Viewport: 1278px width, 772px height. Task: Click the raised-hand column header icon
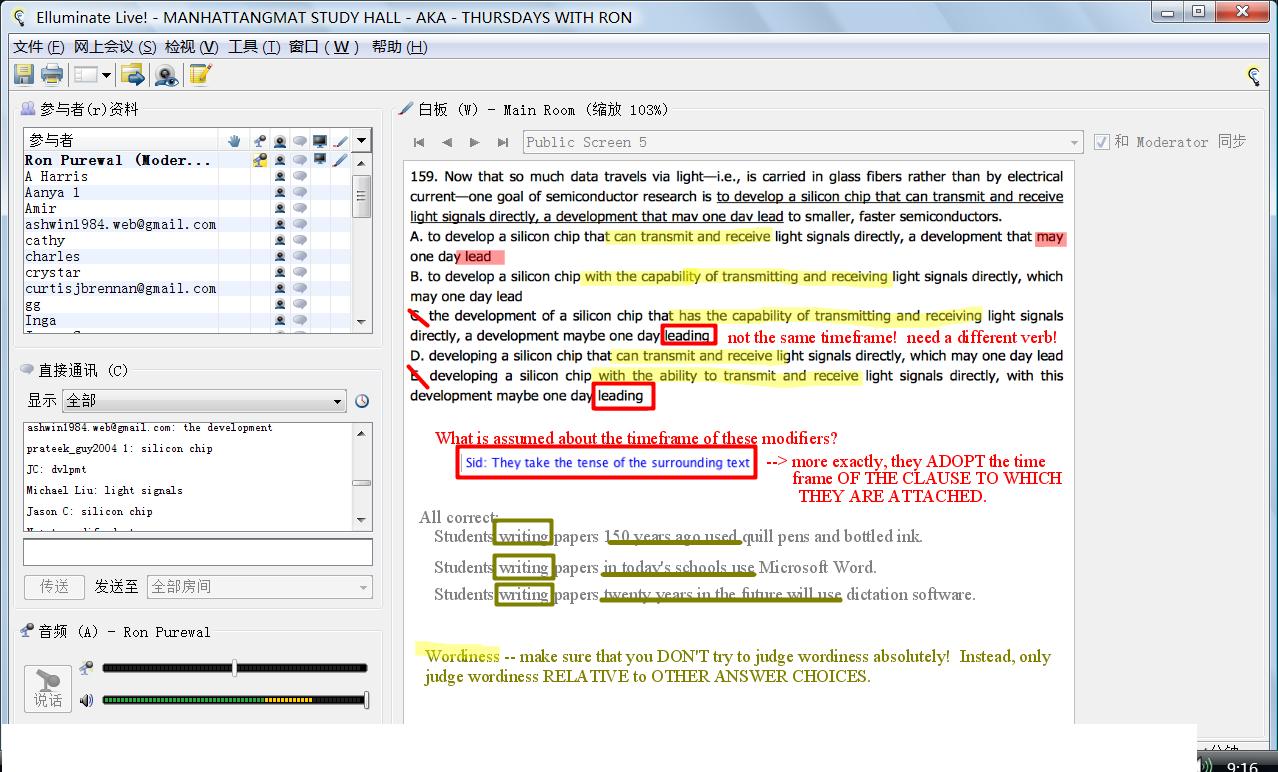click(232, 141)
